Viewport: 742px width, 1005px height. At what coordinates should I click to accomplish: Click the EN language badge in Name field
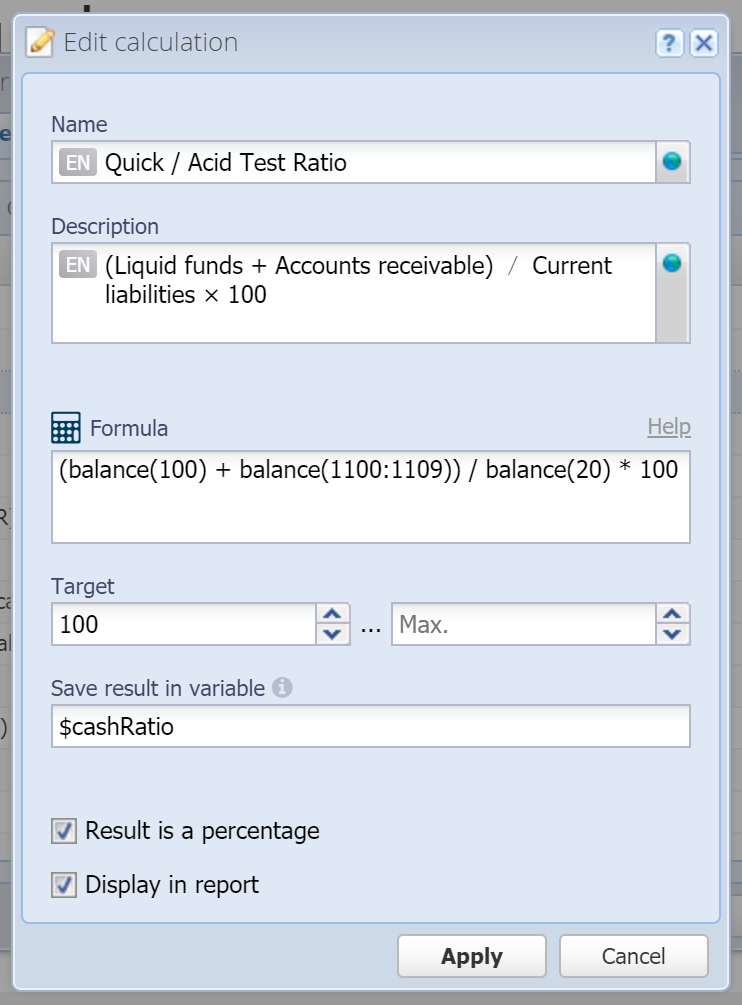78,163
